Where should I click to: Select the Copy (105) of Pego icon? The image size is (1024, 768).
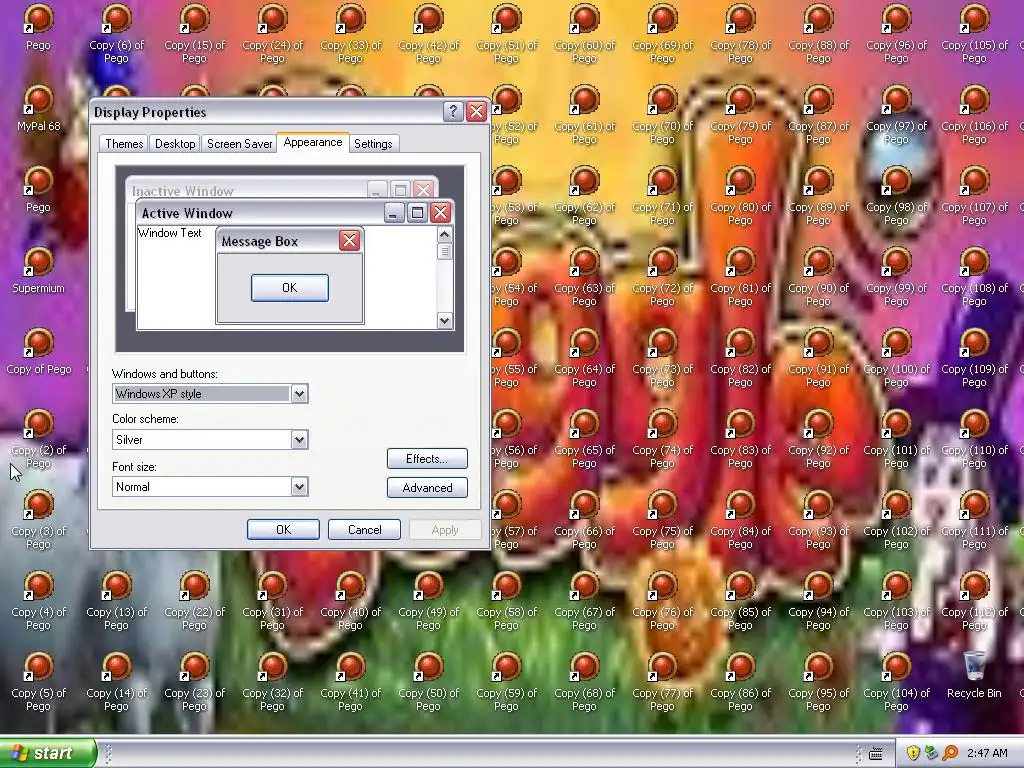(x=974, y=33)
